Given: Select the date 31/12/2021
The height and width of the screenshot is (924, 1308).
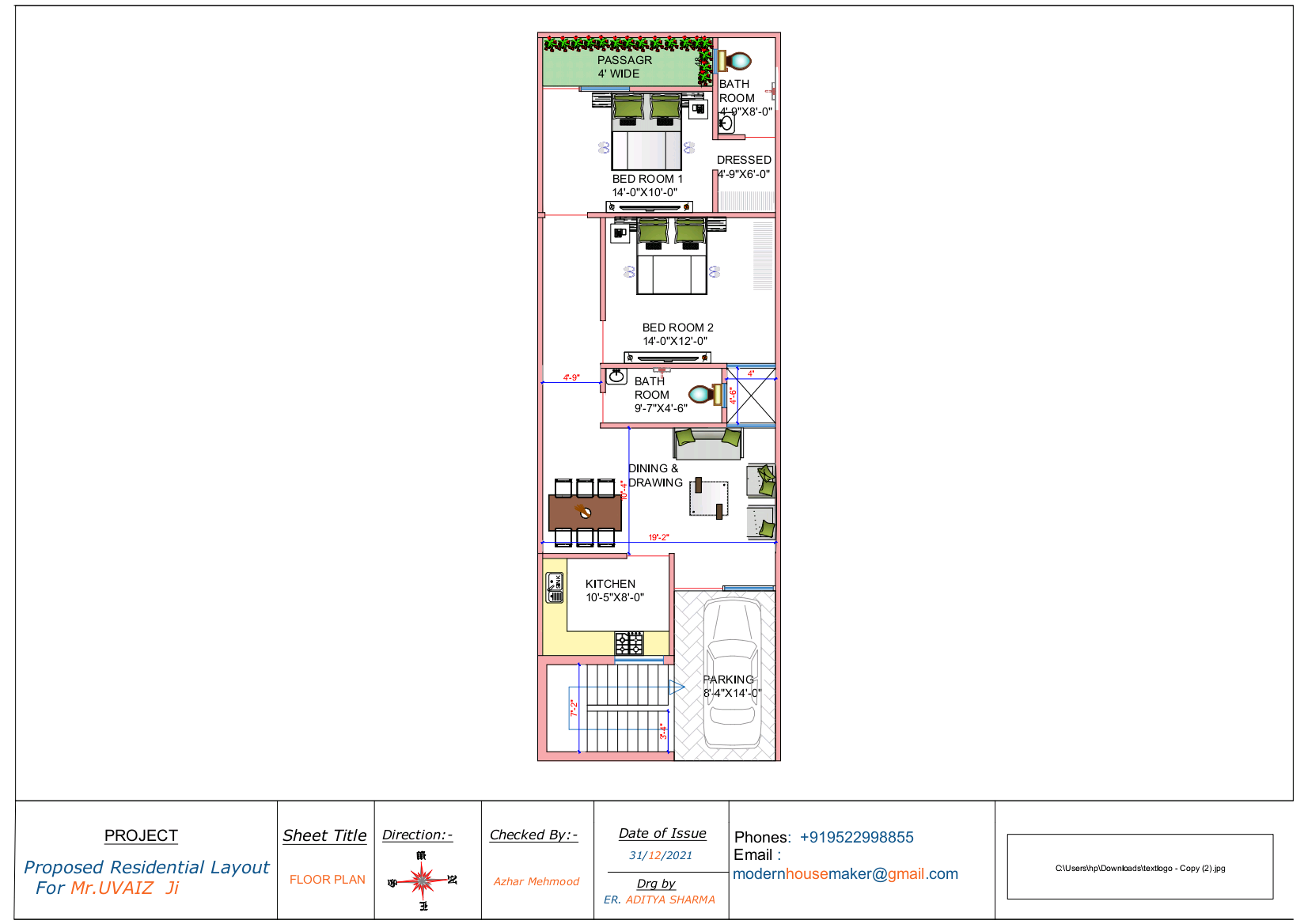Looking at the screenshot, I should coord(661,855).
